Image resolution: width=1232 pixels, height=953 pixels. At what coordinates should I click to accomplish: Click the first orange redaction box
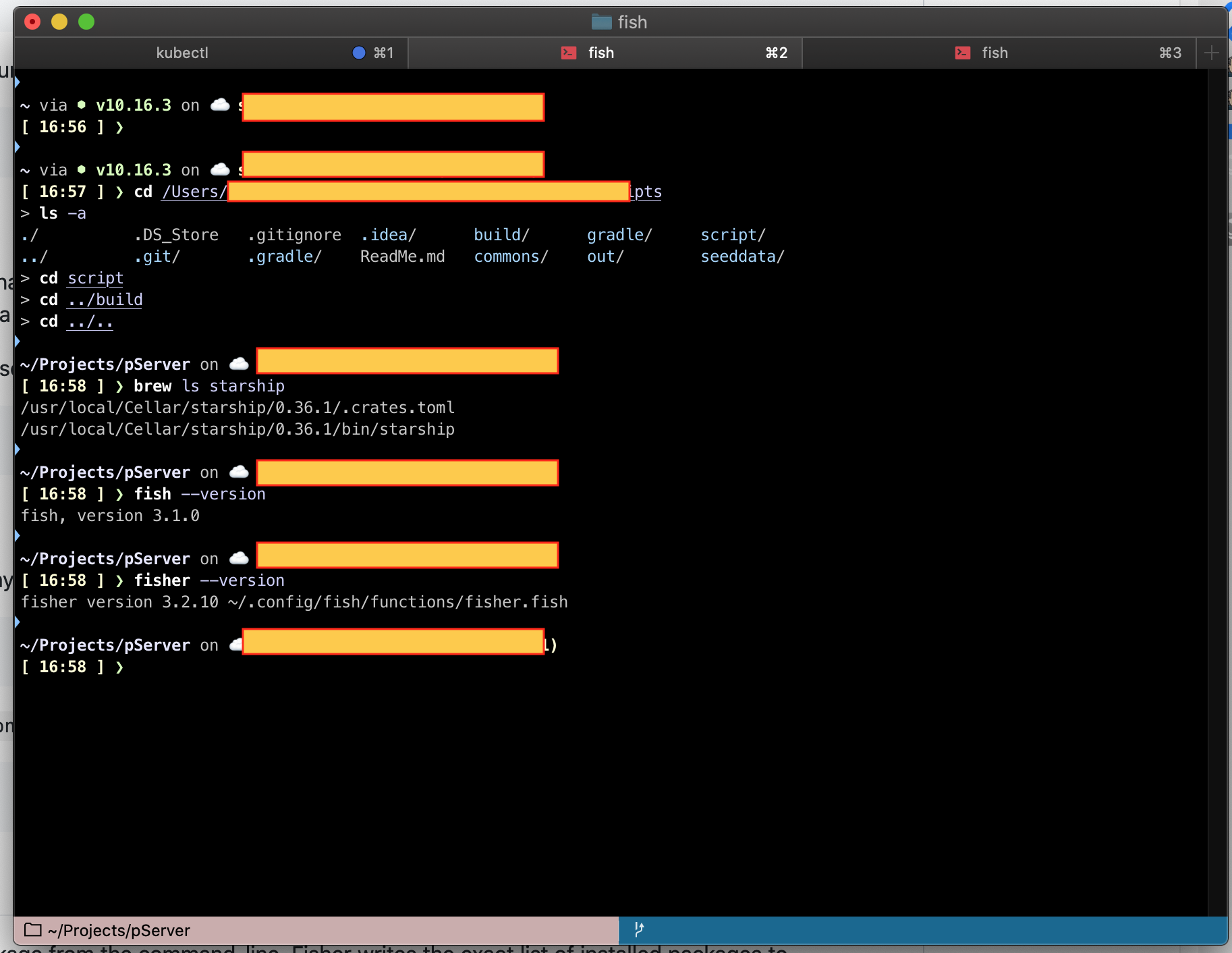click(393, 107)
